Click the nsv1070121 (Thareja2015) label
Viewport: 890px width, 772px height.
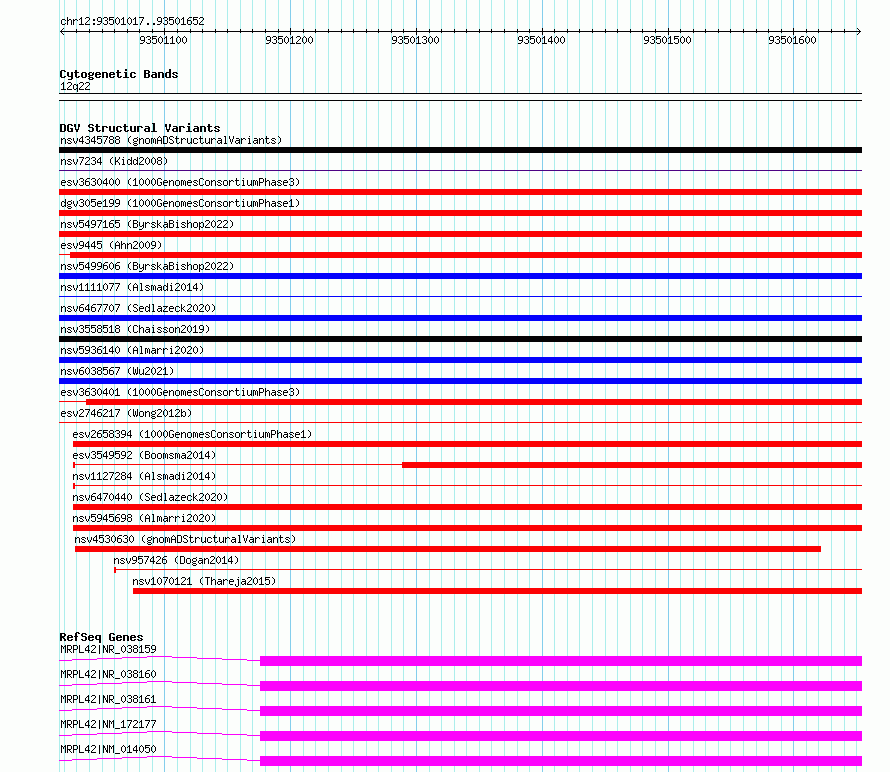point(204,581)
